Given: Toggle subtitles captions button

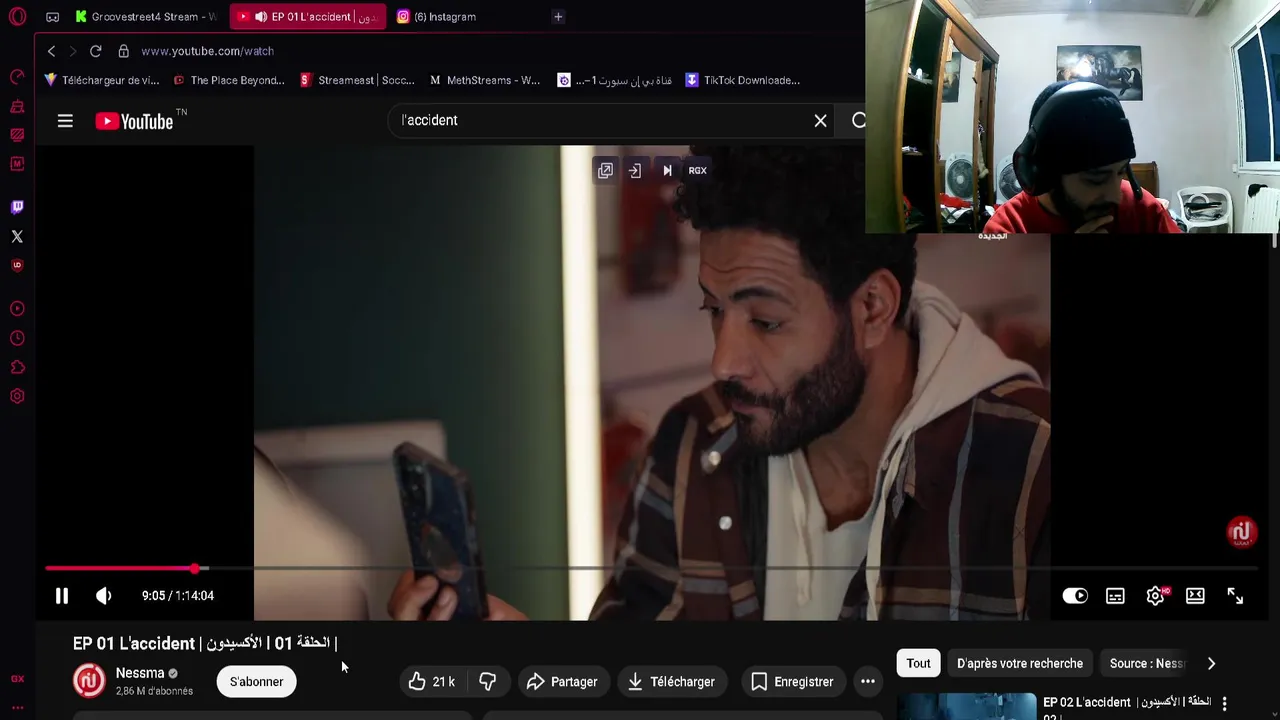Looking at the screenshot, I should click(x=1115, y=596).
